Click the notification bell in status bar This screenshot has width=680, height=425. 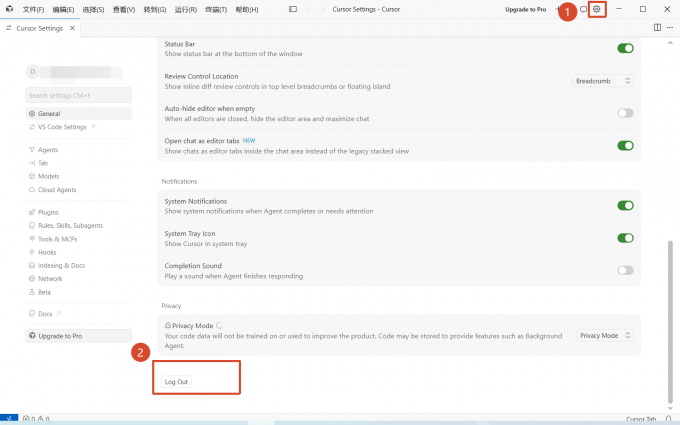pyautogui.click(x=668, y=419)
